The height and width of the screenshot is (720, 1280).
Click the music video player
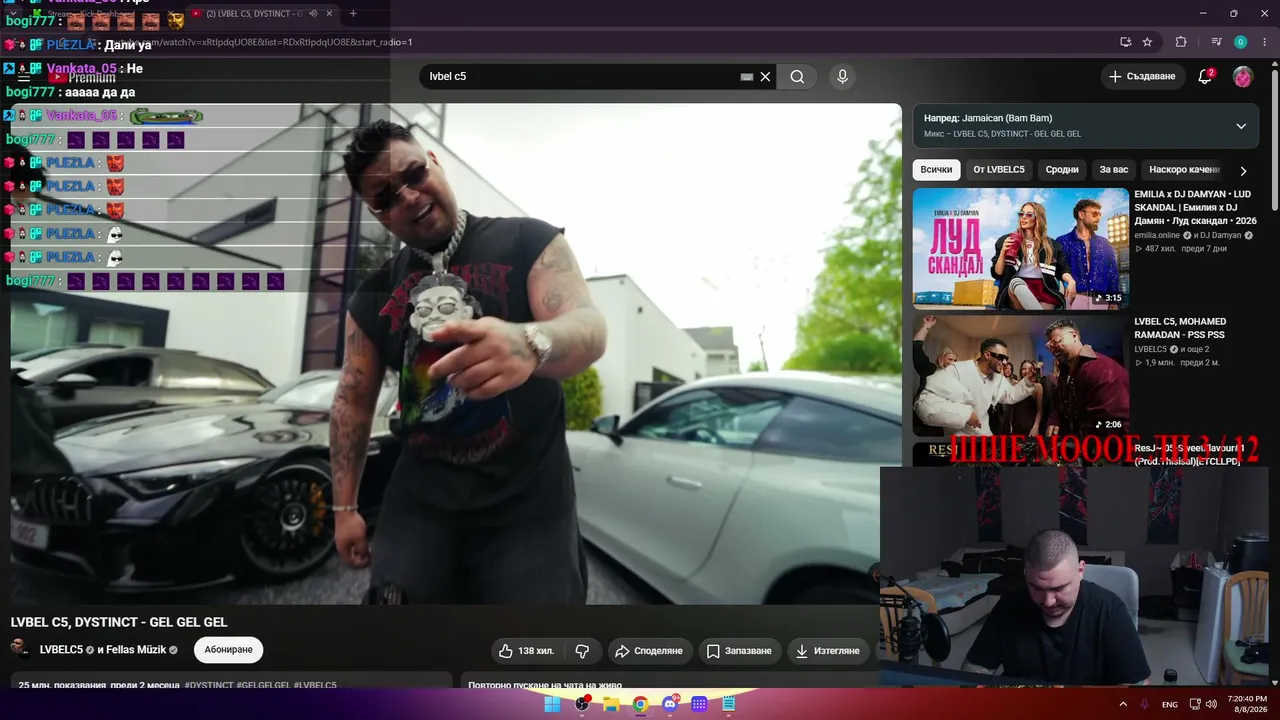(456, 354)
